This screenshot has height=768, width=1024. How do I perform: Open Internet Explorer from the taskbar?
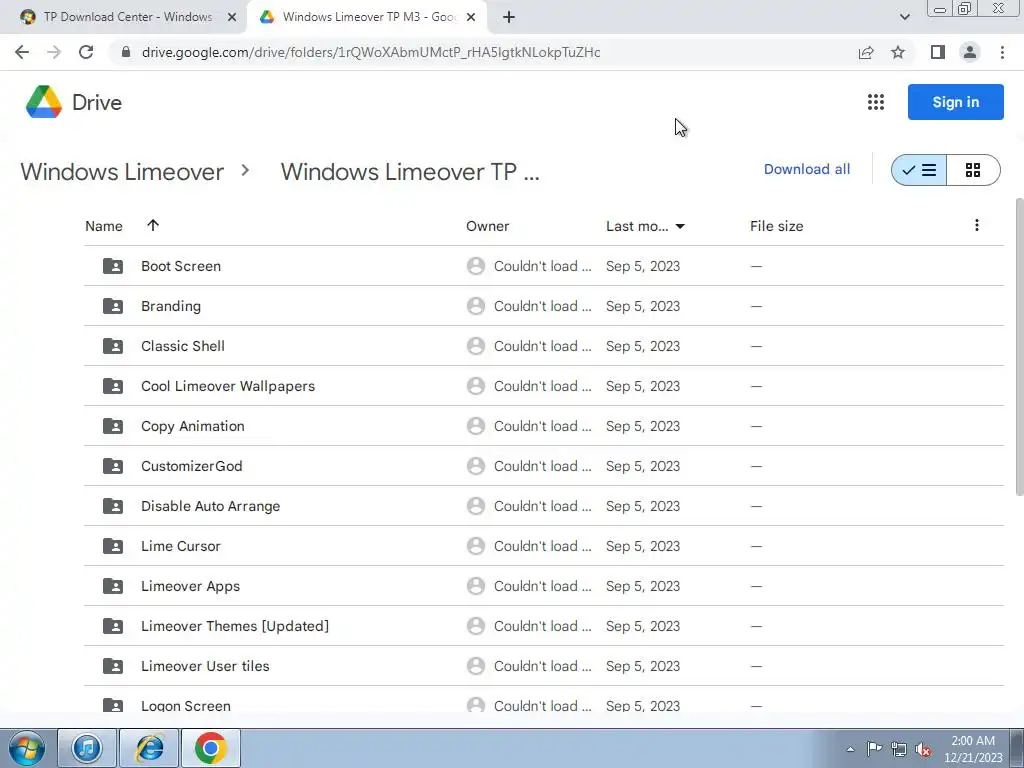pos(150,748)
